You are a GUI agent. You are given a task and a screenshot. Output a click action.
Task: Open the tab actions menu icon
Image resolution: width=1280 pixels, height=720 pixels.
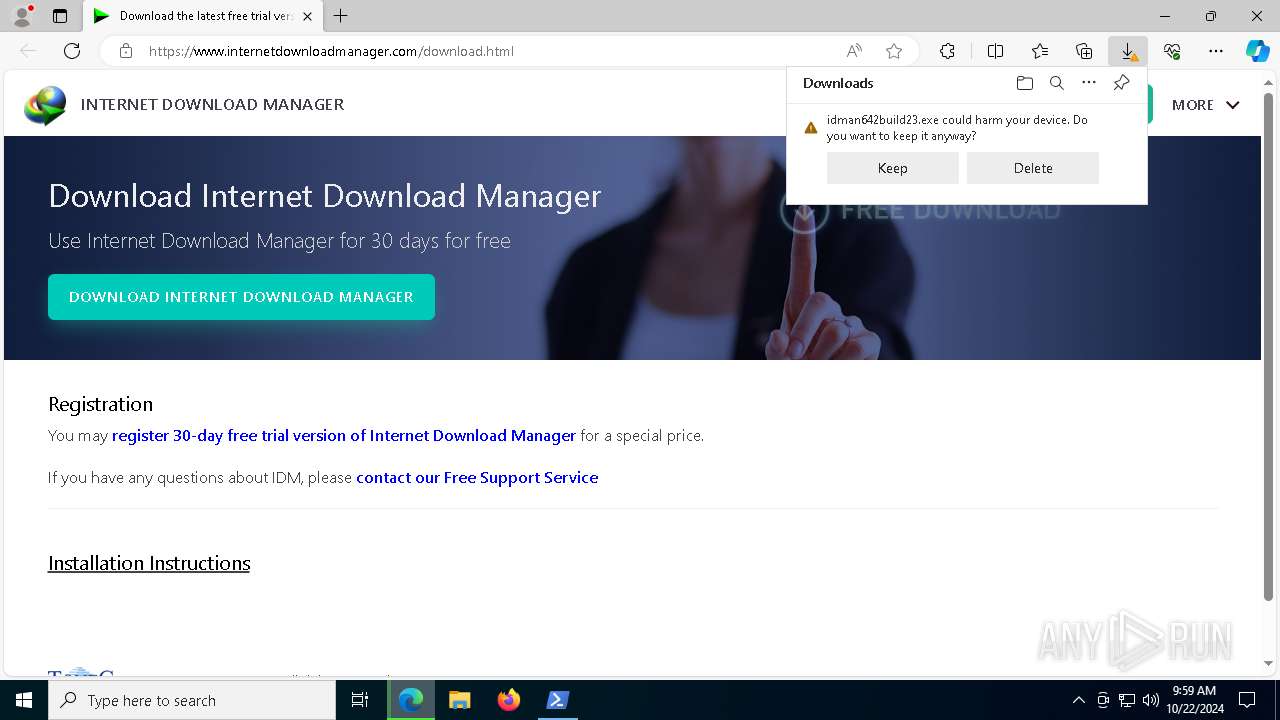point(60,16)
